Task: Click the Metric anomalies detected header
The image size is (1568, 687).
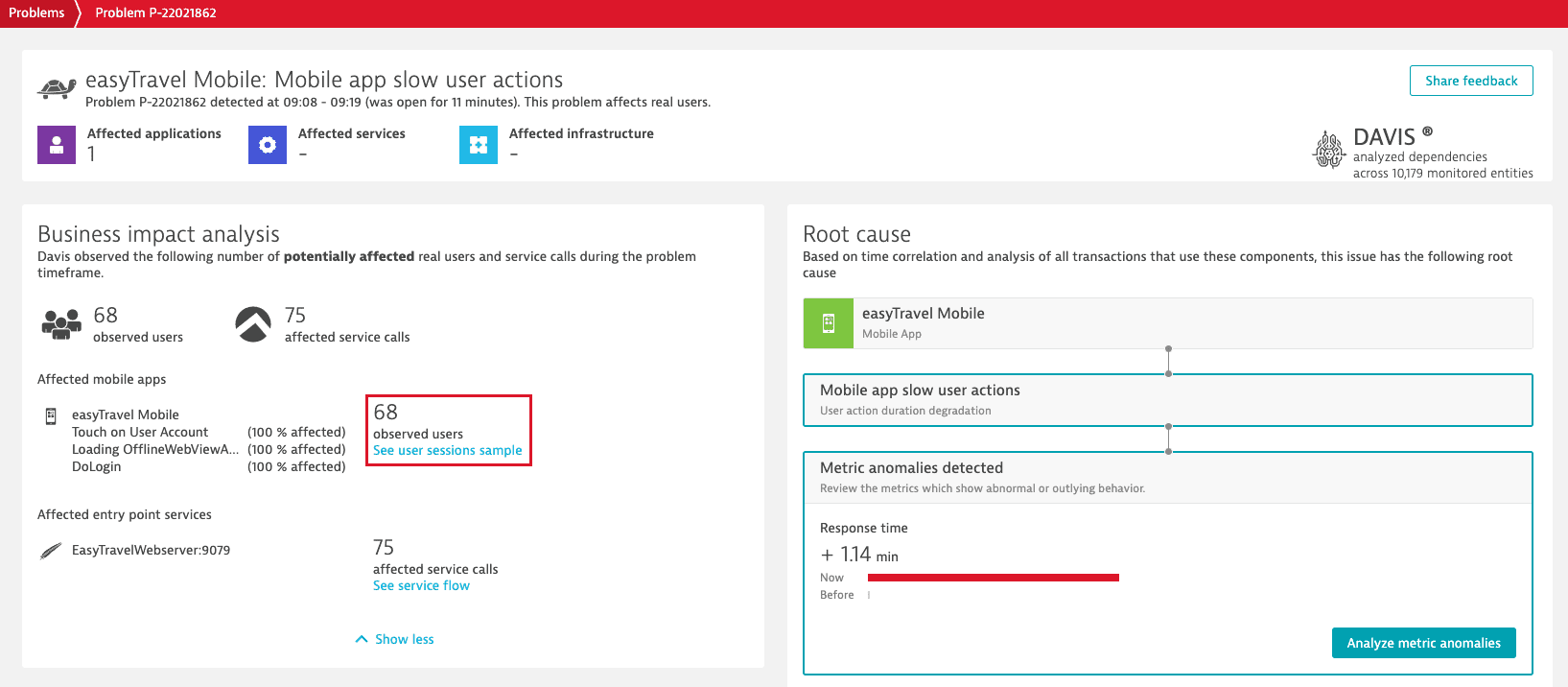Action: (x=1168, y=477)
